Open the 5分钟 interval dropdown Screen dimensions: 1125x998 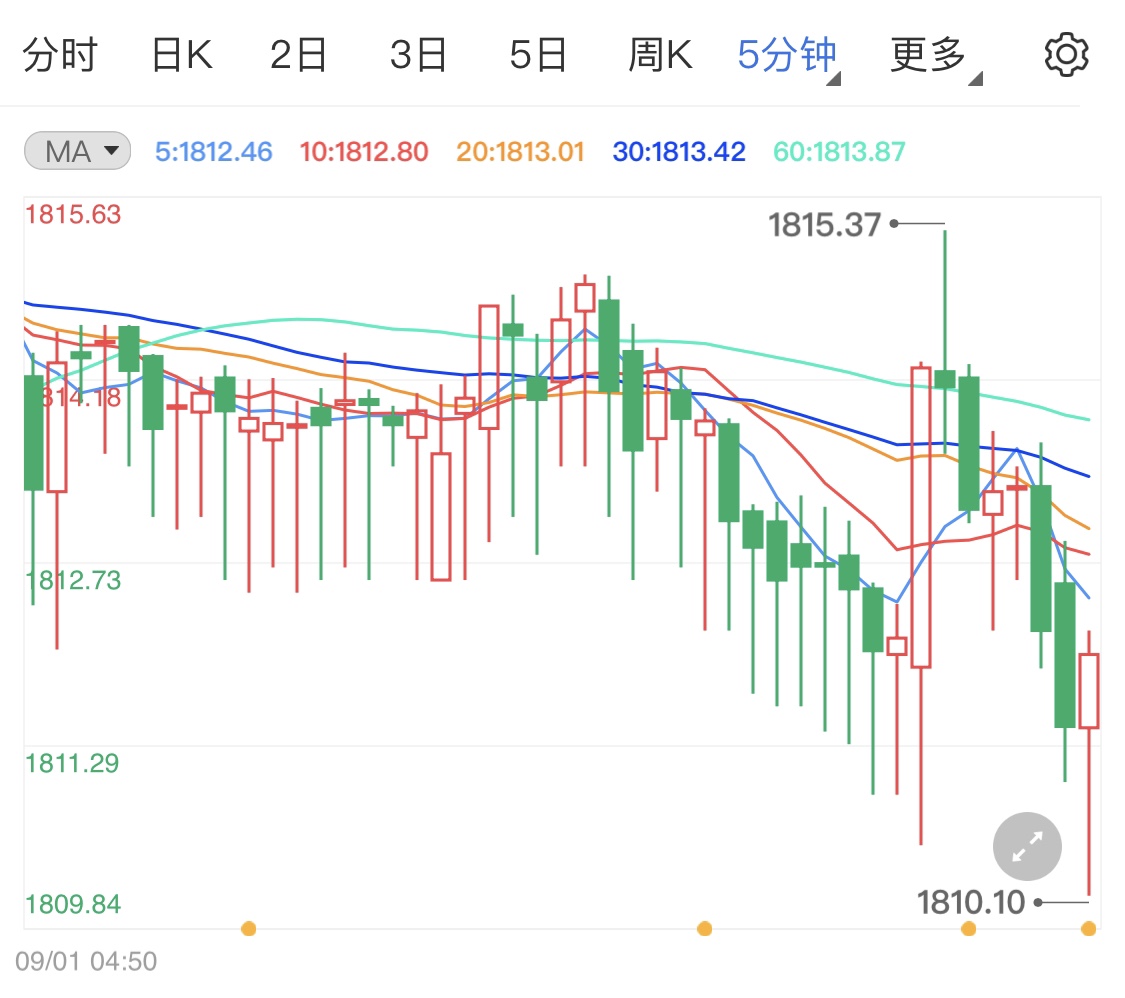pyautogui.click(x=789, y=56)
